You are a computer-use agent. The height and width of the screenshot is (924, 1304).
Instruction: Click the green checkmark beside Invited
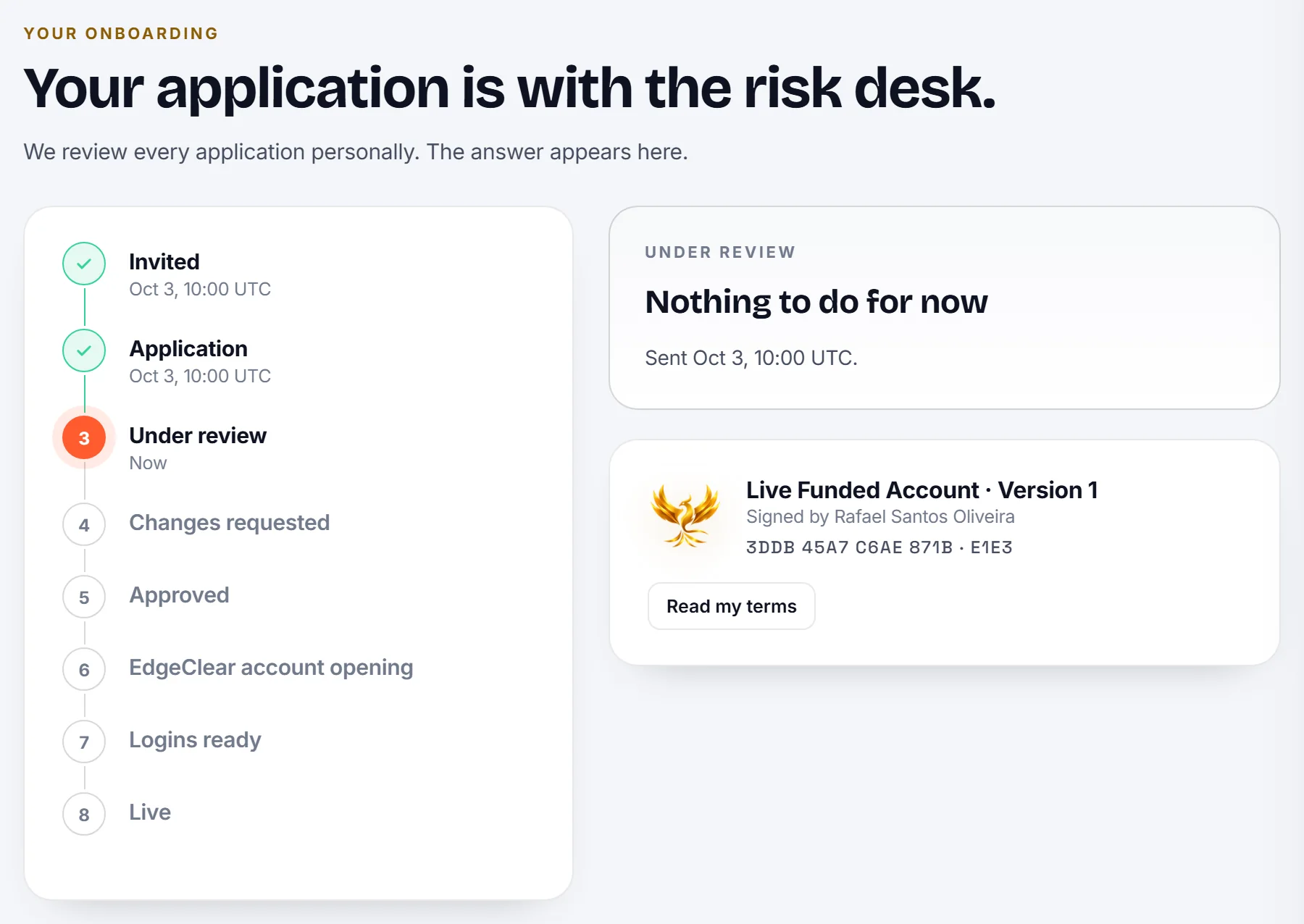click(84, 264)
